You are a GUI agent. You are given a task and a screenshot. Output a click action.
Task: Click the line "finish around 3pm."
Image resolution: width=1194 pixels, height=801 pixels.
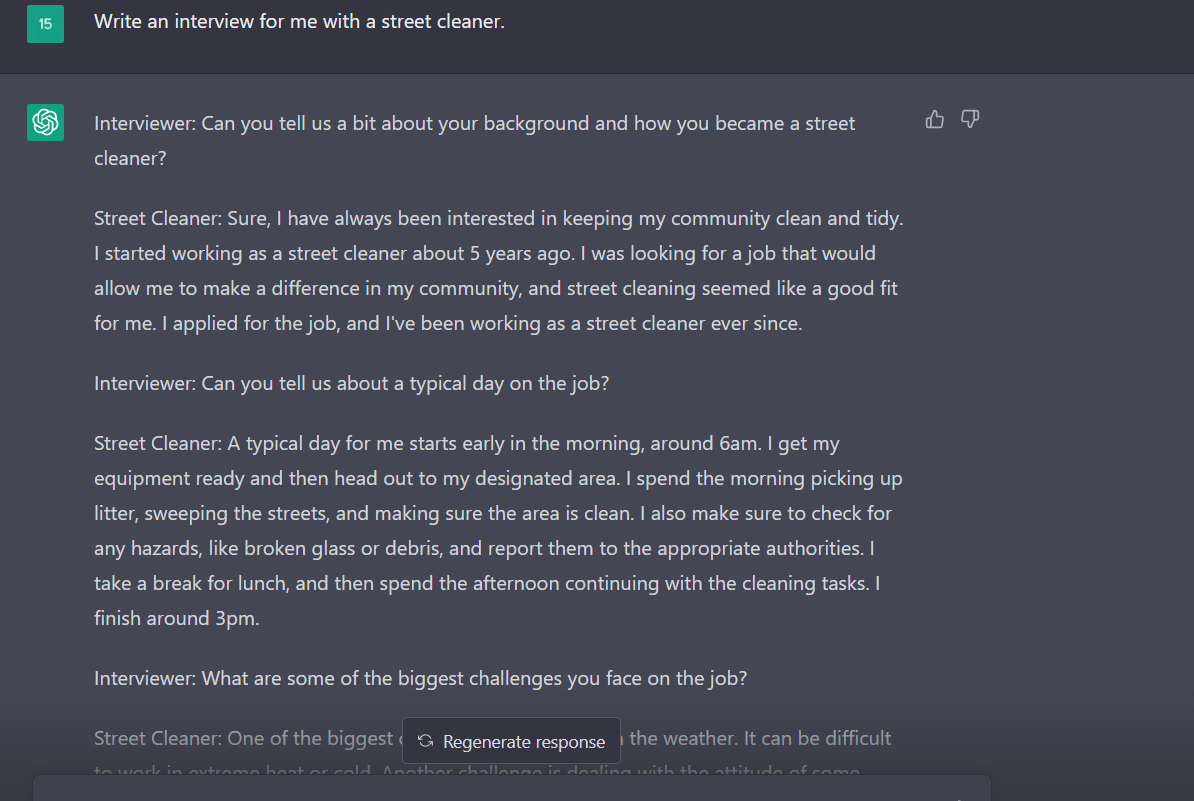[x=177, y=619]
